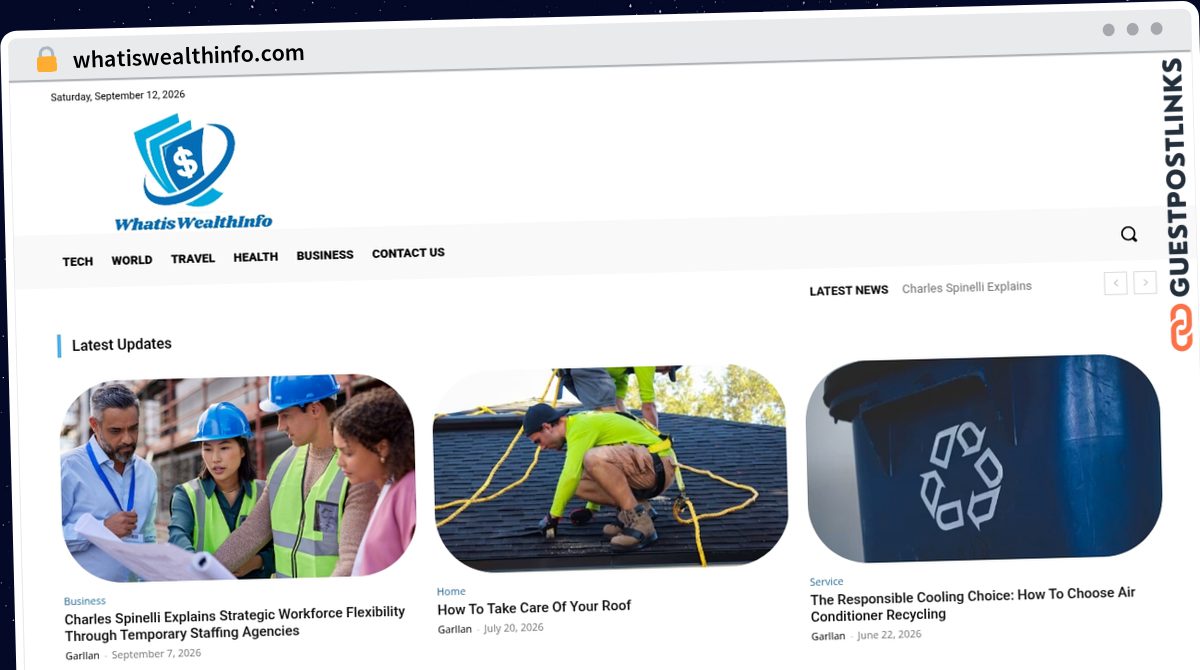This screenshot has width=1200, height=670.
Task: Open the construction workers article thumbnail
Action: (238, 478)
